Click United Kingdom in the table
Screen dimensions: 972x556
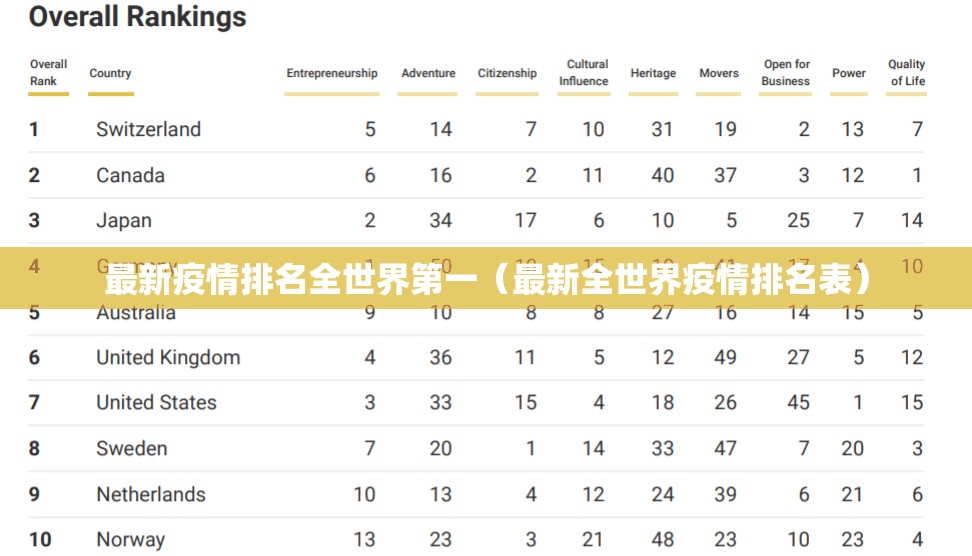click(168, 357)
